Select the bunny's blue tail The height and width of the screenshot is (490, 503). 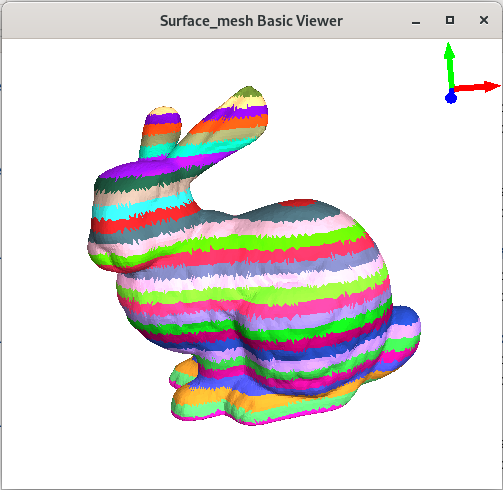[x=405, y=317]
